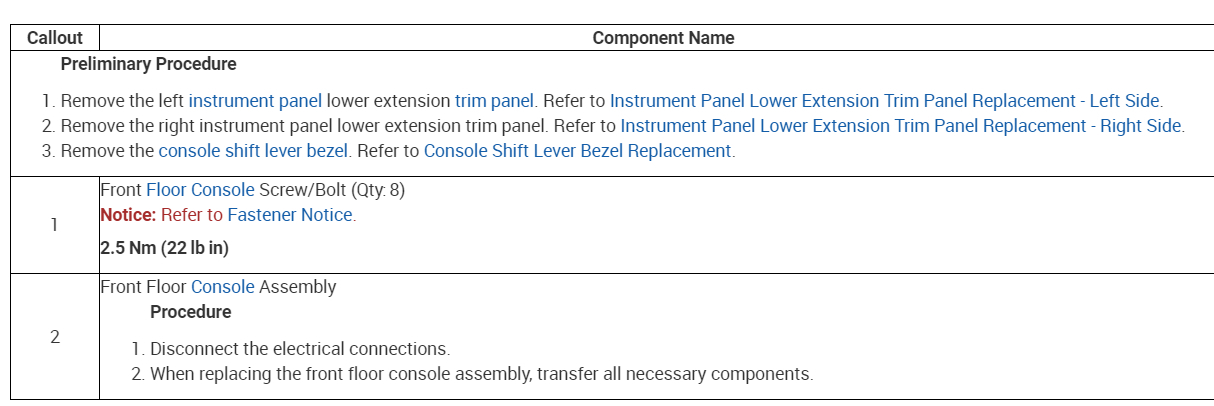Image resolution: width=1214 pixels, height=406 pixels.
Task: Click the "transfer all necessary components" step
Action: click(480, 374)
